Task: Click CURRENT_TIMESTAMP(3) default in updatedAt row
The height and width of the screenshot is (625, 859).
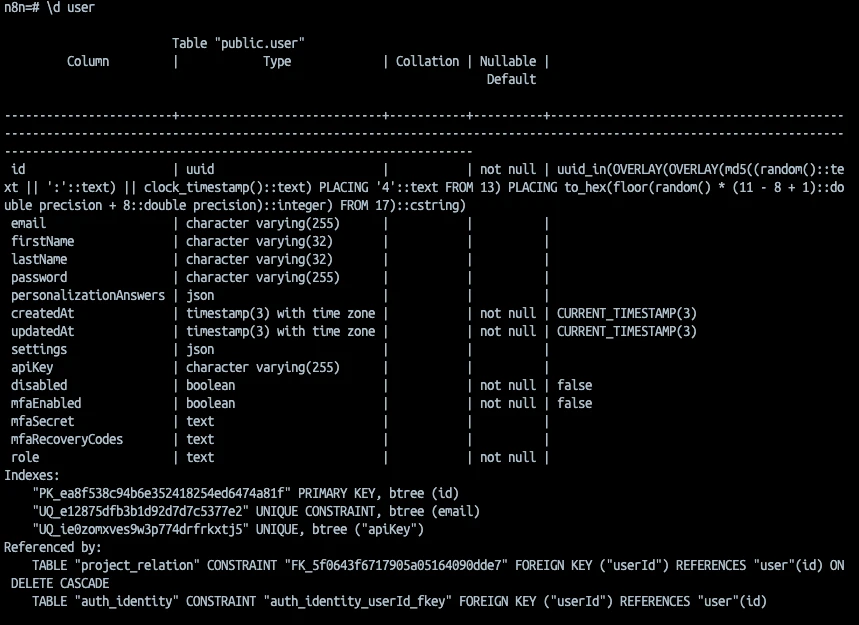Action: [x=626, y=331]
